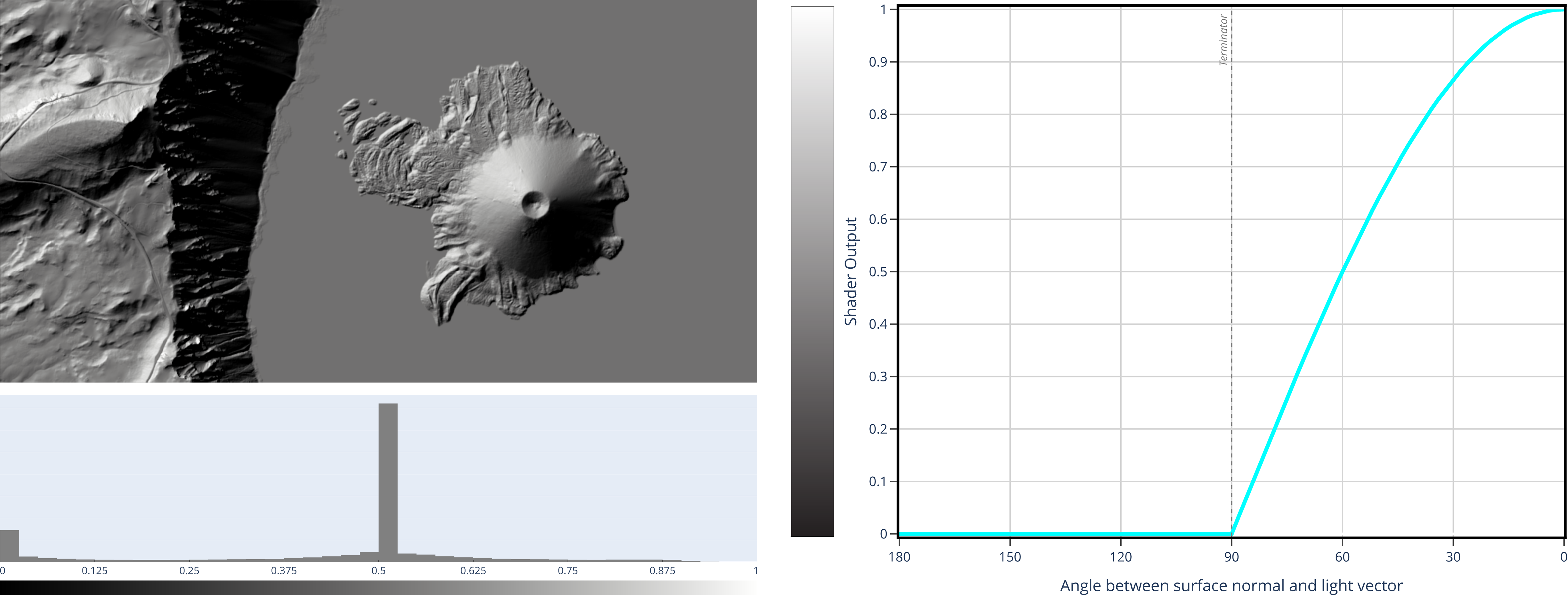This screenshot has height=595, width=1568.
Task: Click the 0.125 histogram axis label
Action: coord(94,571)
